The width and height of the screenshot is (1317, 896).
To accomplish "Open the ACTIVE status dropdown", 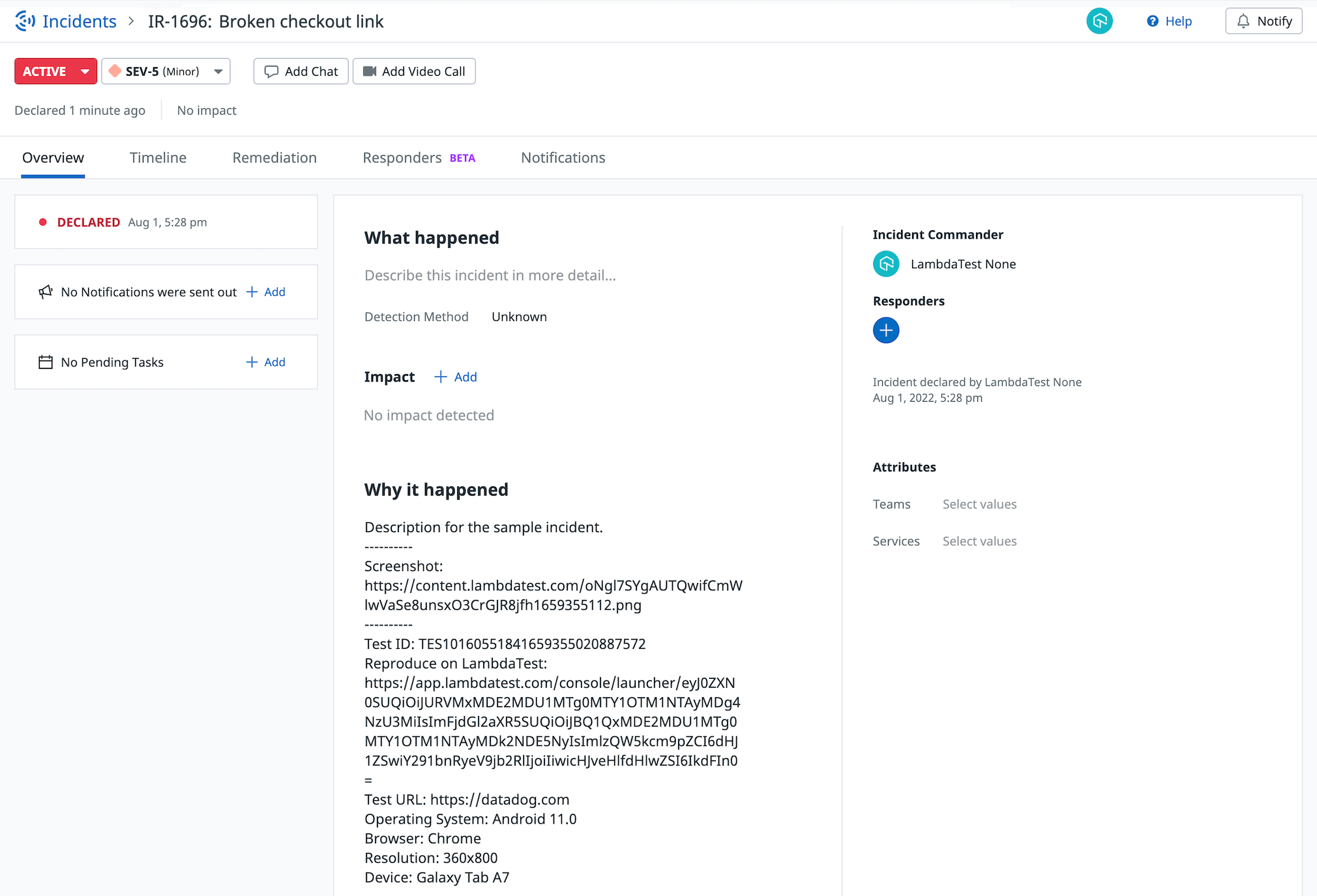I will click(84, 71).
